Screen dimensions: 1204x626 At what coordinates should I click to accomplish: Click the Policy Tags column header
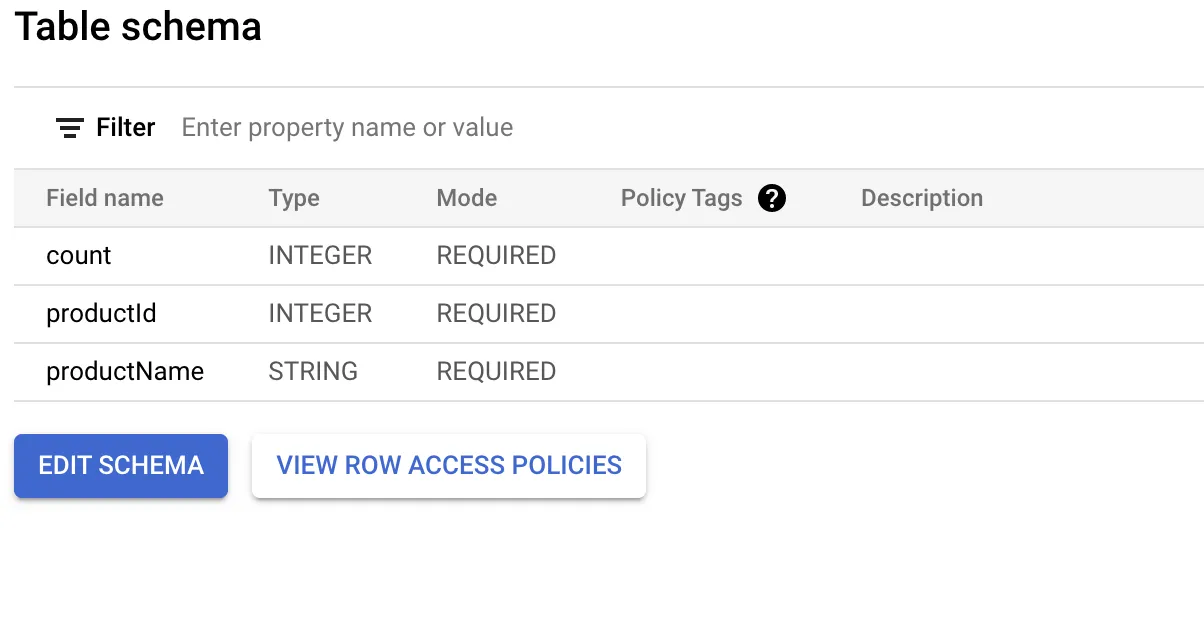click(682, 198)
